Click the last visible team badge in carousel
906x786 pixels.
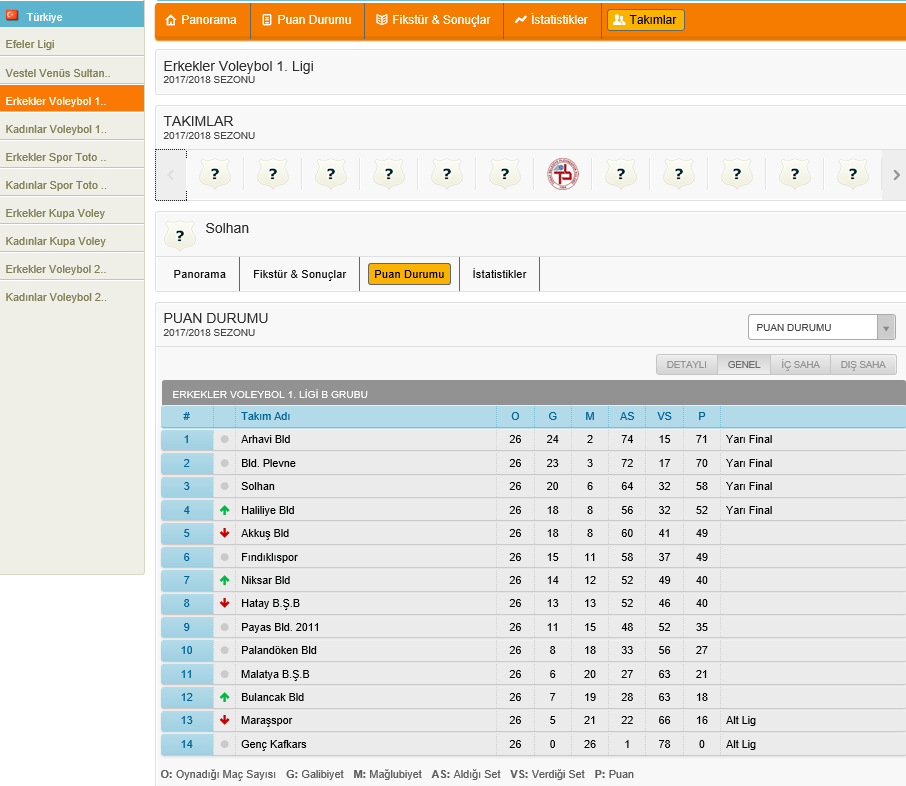(x=853, y=175)
